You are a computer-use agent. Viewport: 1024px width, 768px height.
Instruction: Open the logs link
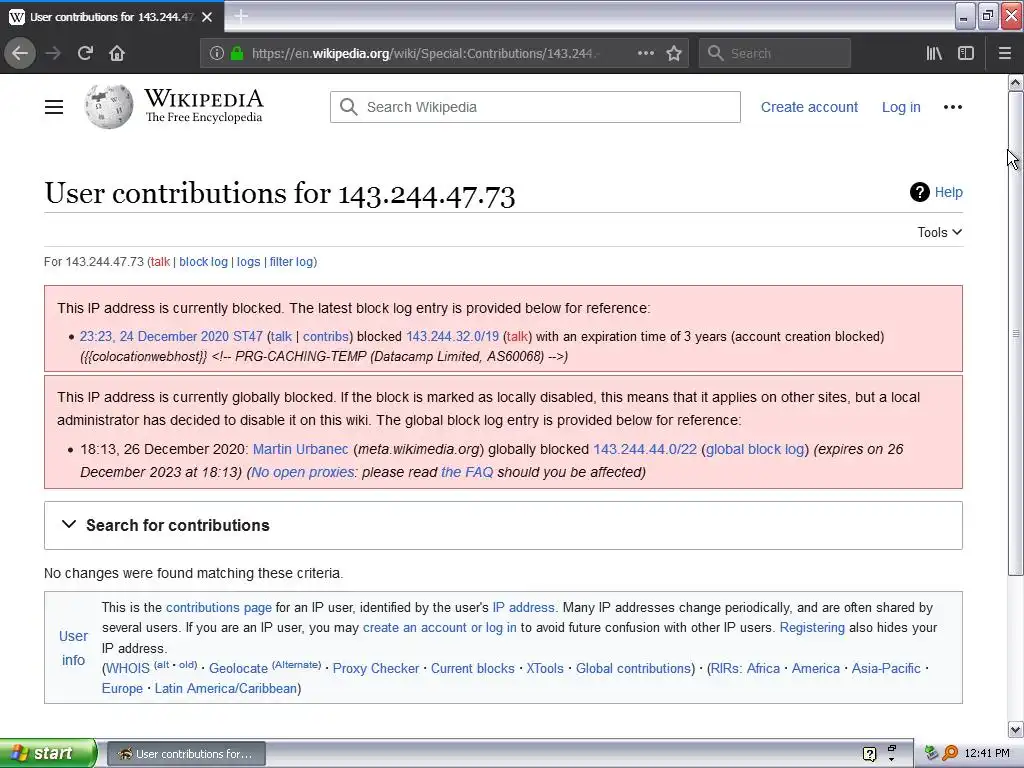tap(248, 262)
